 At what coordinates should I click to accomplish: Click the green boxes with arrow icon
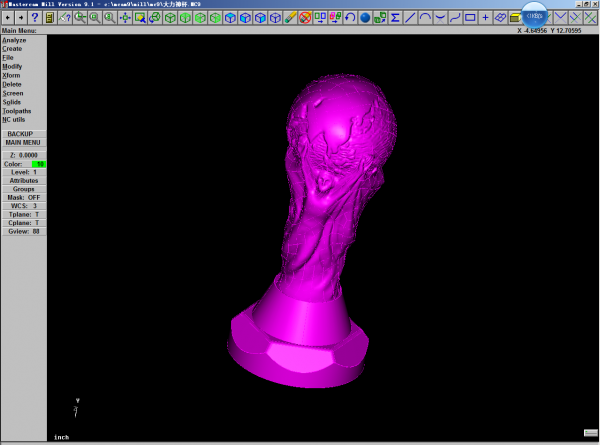(380, 18)
